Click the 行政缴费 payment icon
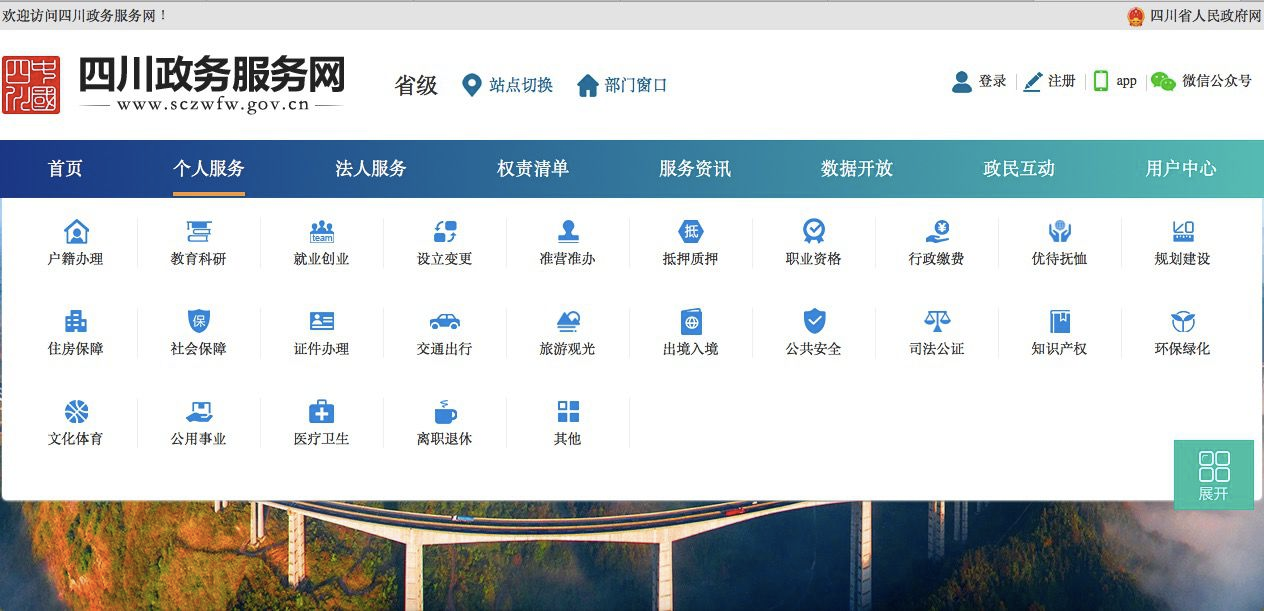Image resolution: width=1264 pixels, height=611 pixels. coord(937,232)
